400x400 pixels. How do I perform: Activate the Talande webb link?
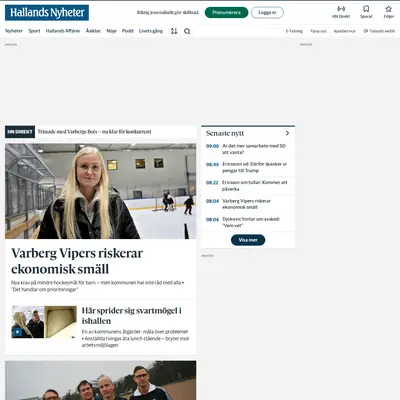[379, 31]
